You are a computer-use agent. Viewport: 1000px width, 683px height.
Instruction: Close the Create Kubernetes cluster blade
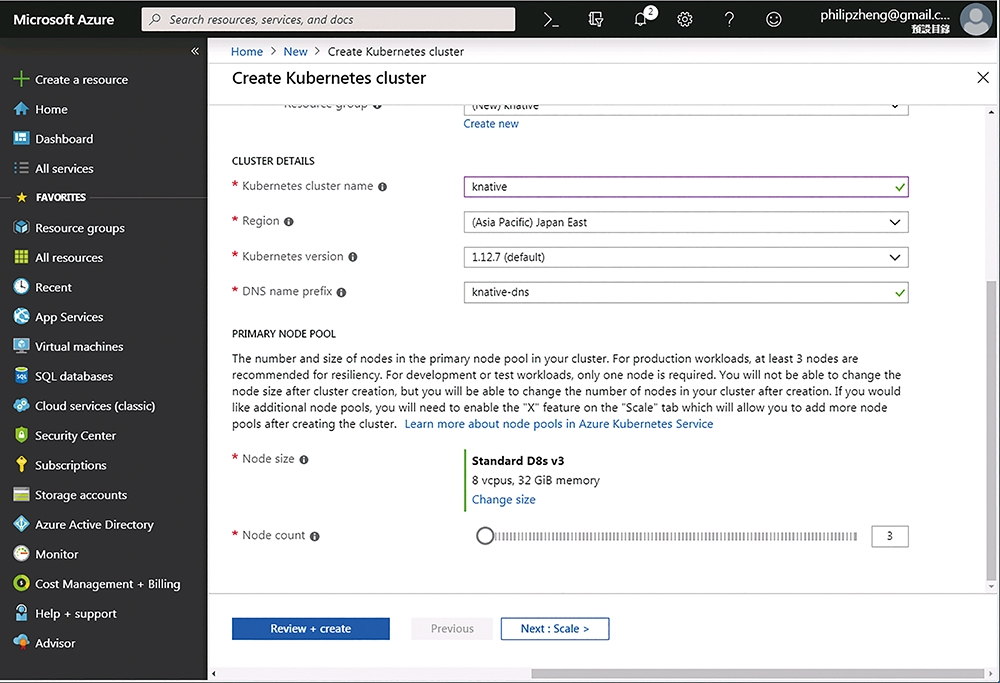pyautogui.click(x=983, y=78)
